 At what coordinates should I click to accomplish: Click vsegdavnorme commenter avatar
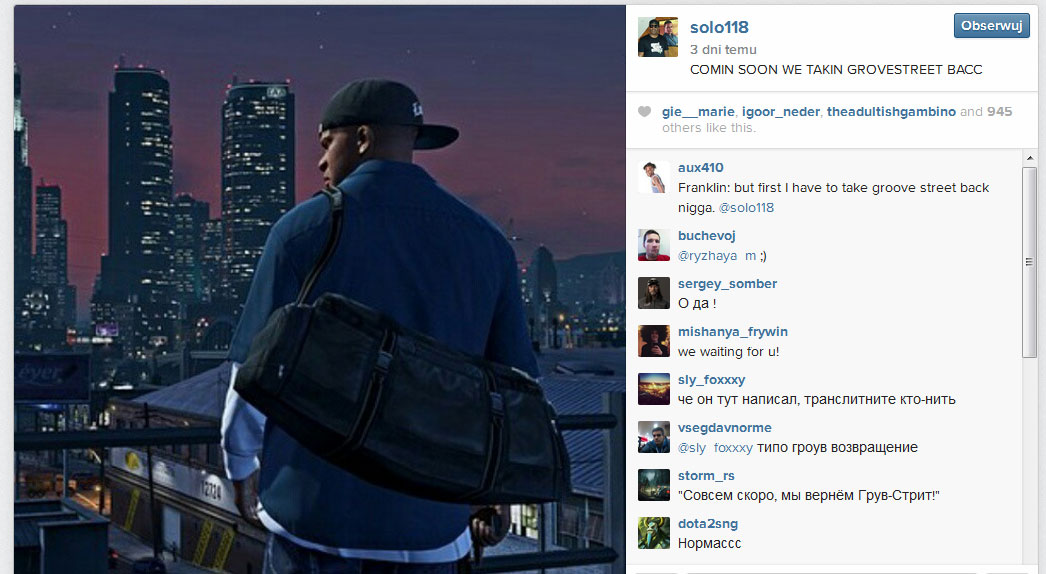click(x=654, y=437)
